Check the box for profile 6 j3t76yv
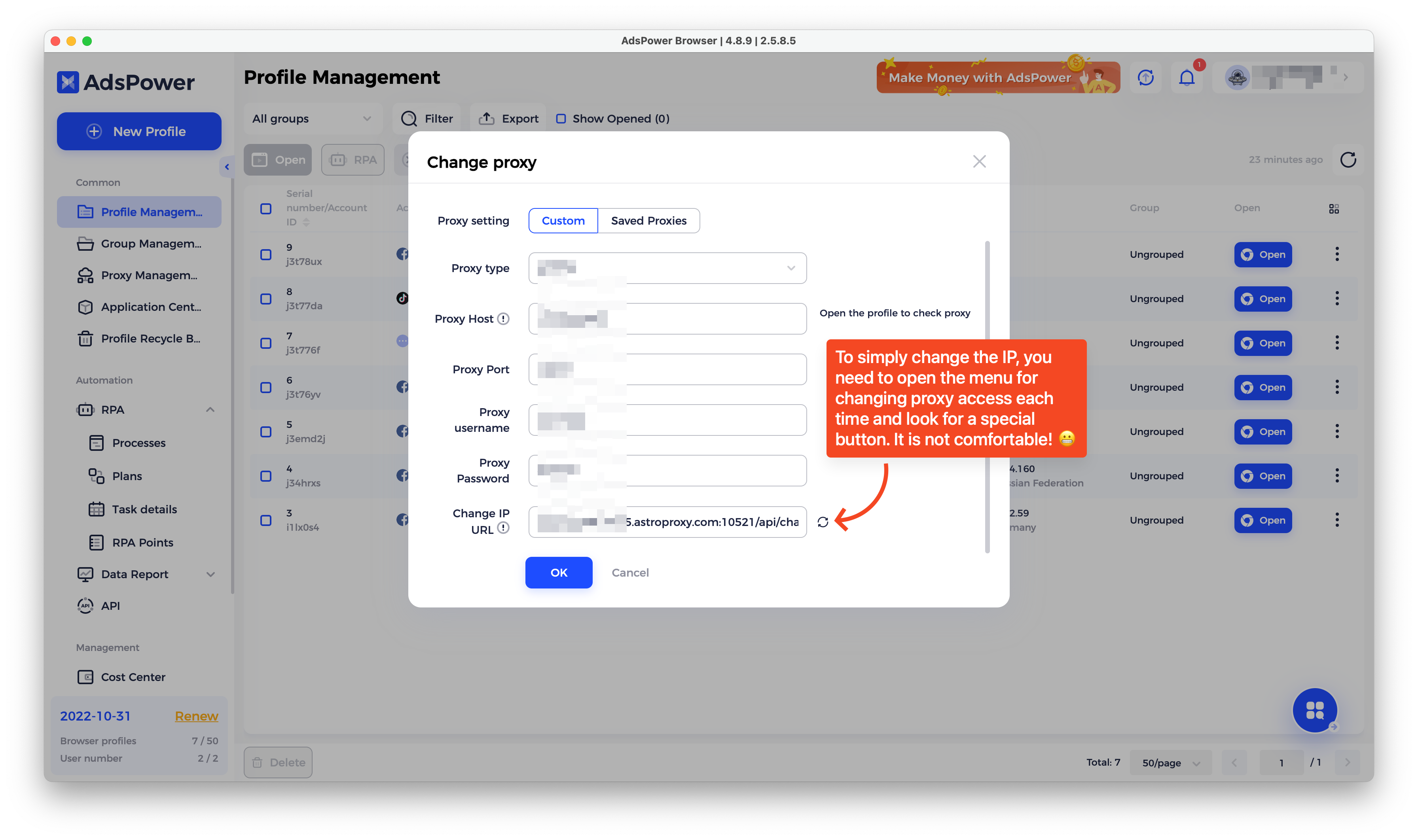The height and width of the screenshot is (840, 1418). [265, 388]
